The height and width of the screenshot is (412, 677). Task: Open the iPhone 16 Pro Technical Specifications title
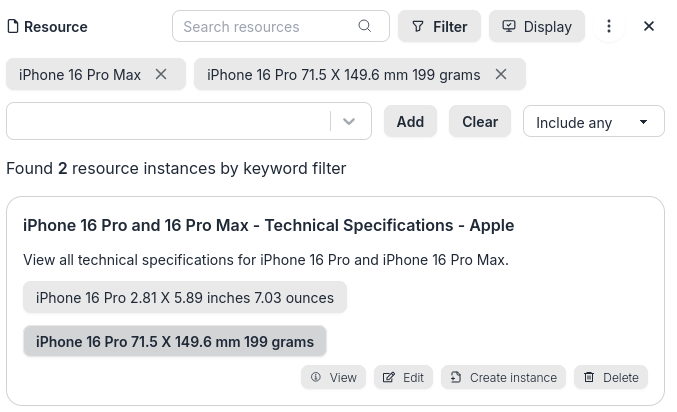tap(268, 226)
